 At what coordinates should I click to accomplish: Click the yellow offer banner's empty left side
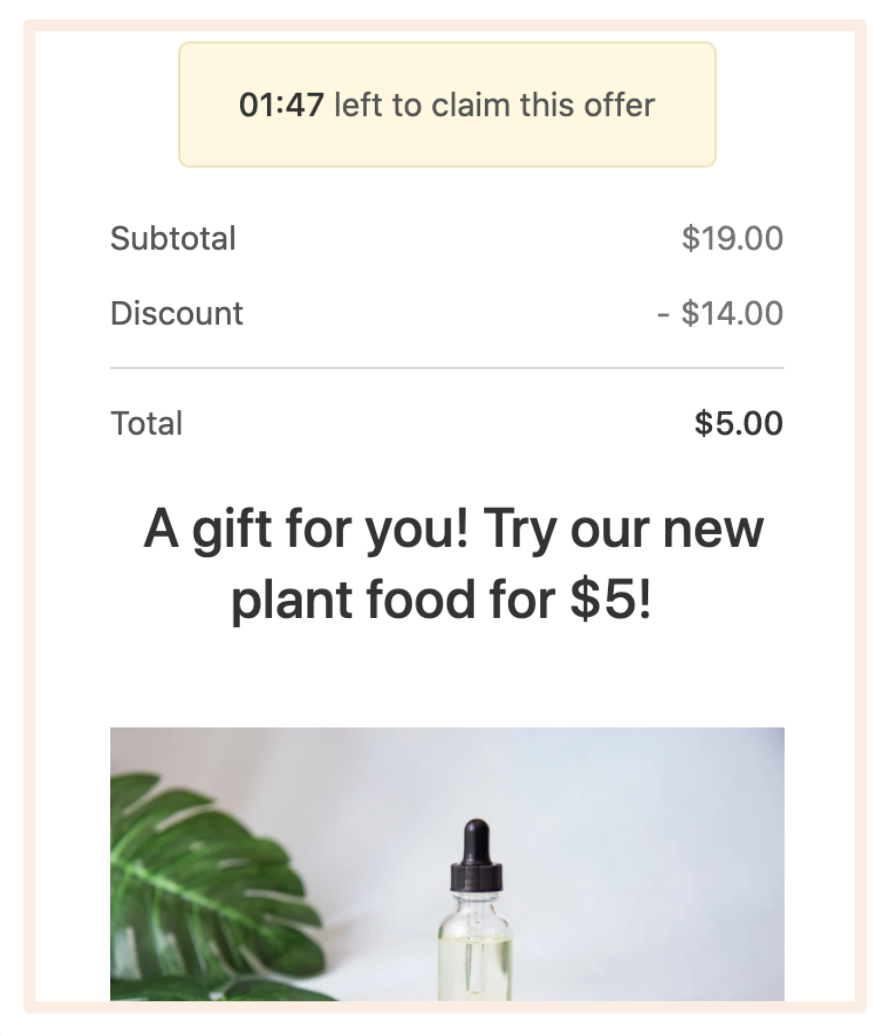[x=208, y=104]
